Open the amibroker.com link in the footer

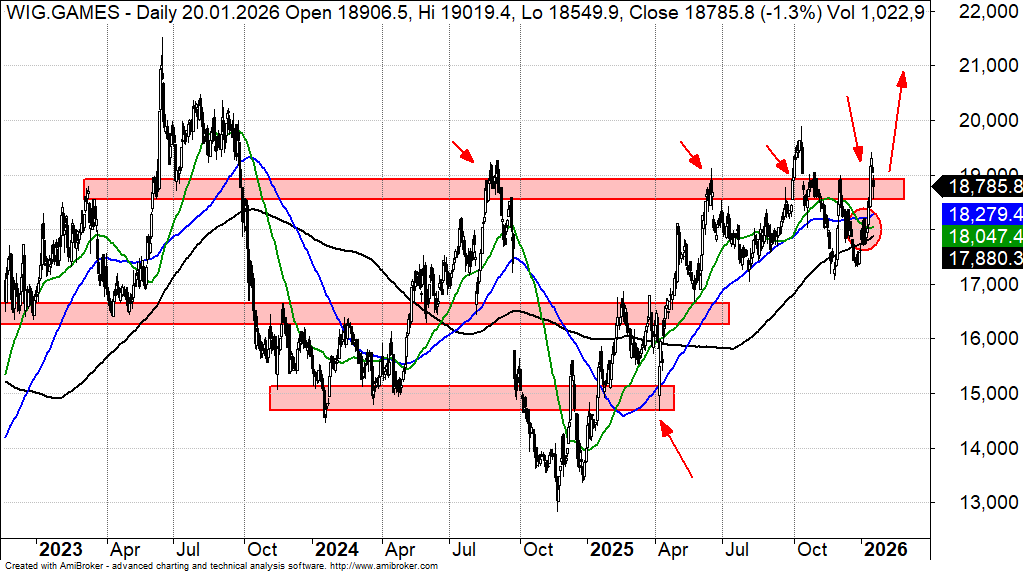(384, 566)
